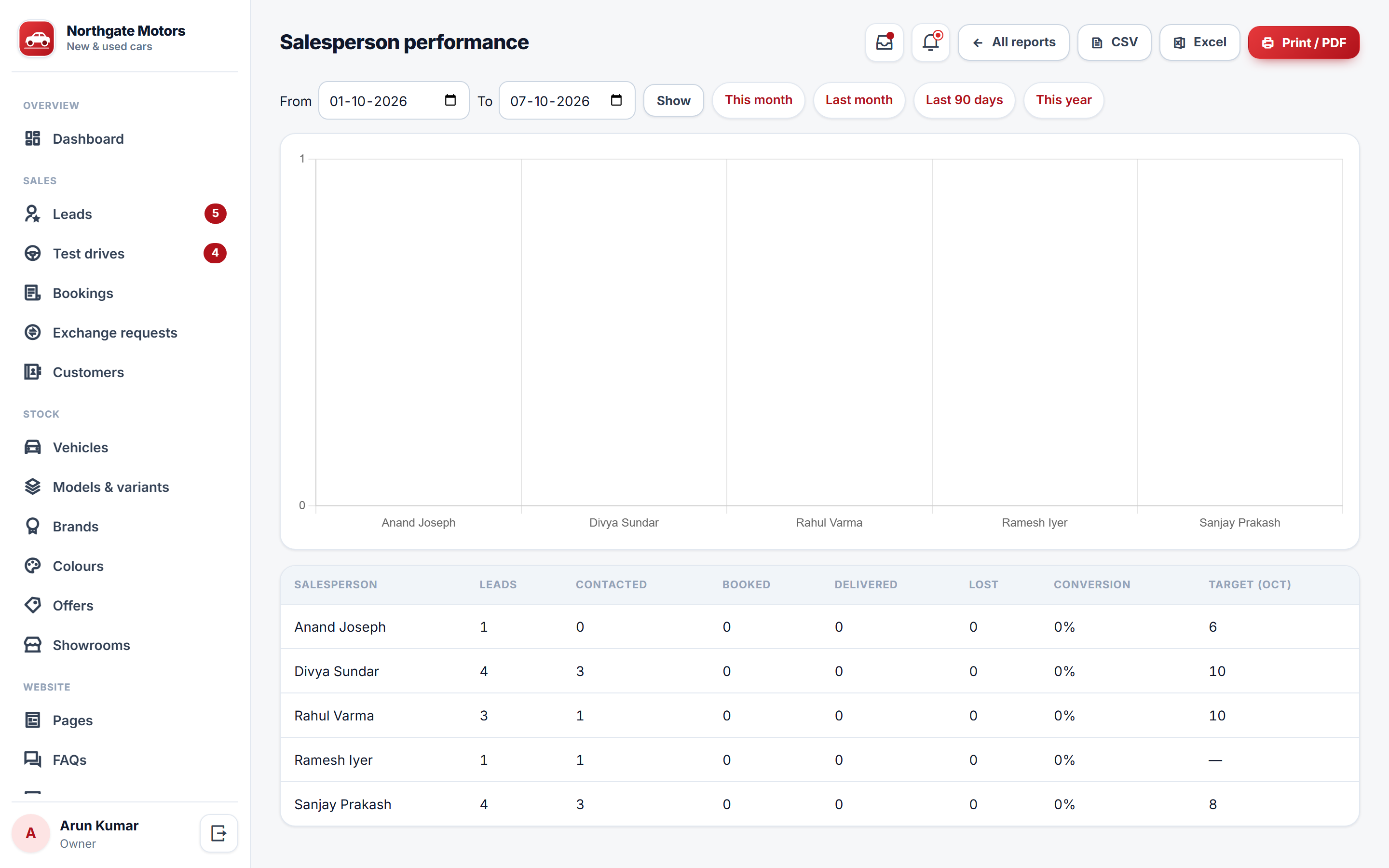Click the Offers tag icon
This screenshot has height=868, width=1389.
[x=33, y=605]
